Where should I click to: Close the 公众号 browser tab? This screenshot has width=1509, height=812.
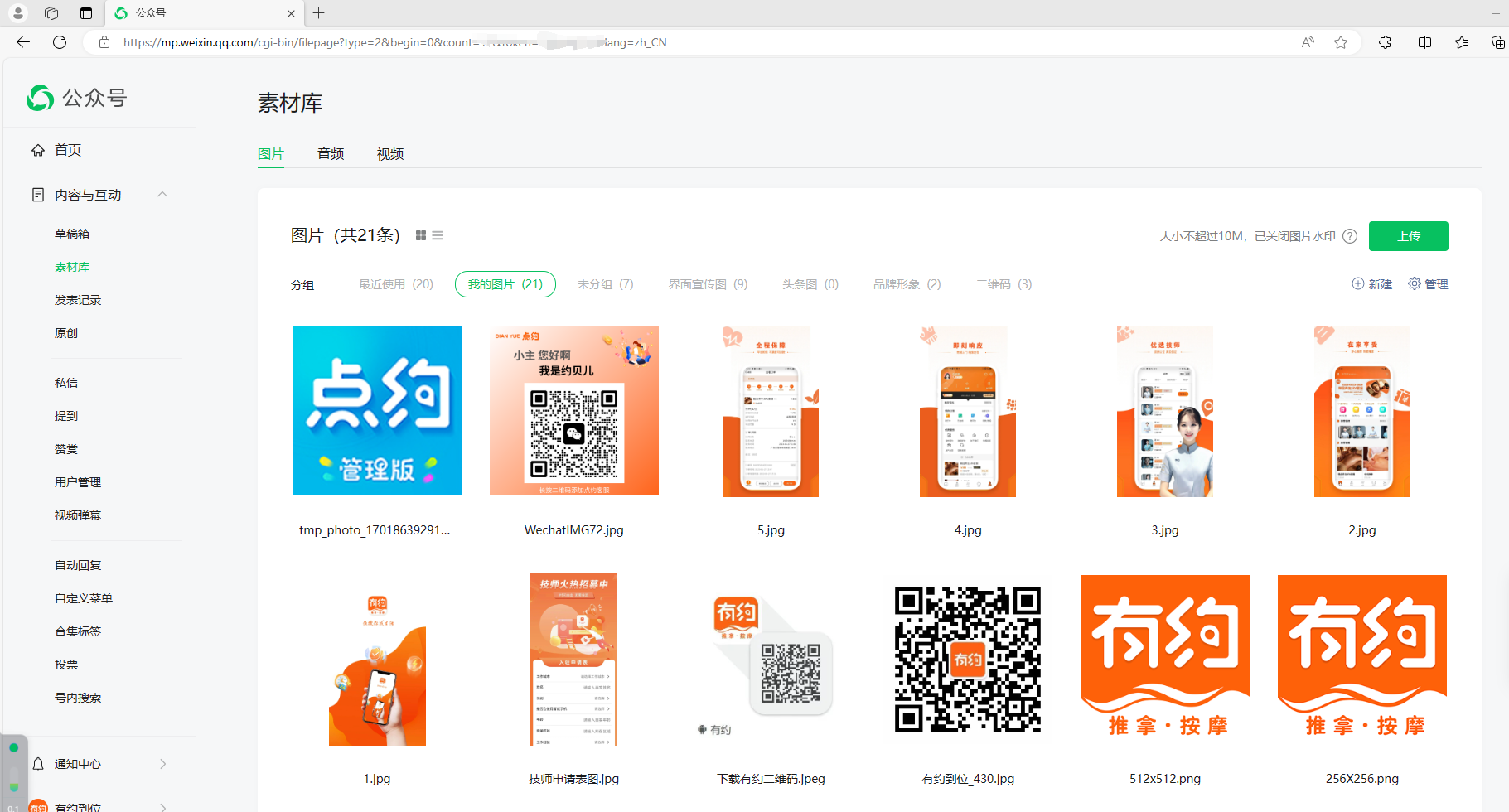click(x=291, y=13)
